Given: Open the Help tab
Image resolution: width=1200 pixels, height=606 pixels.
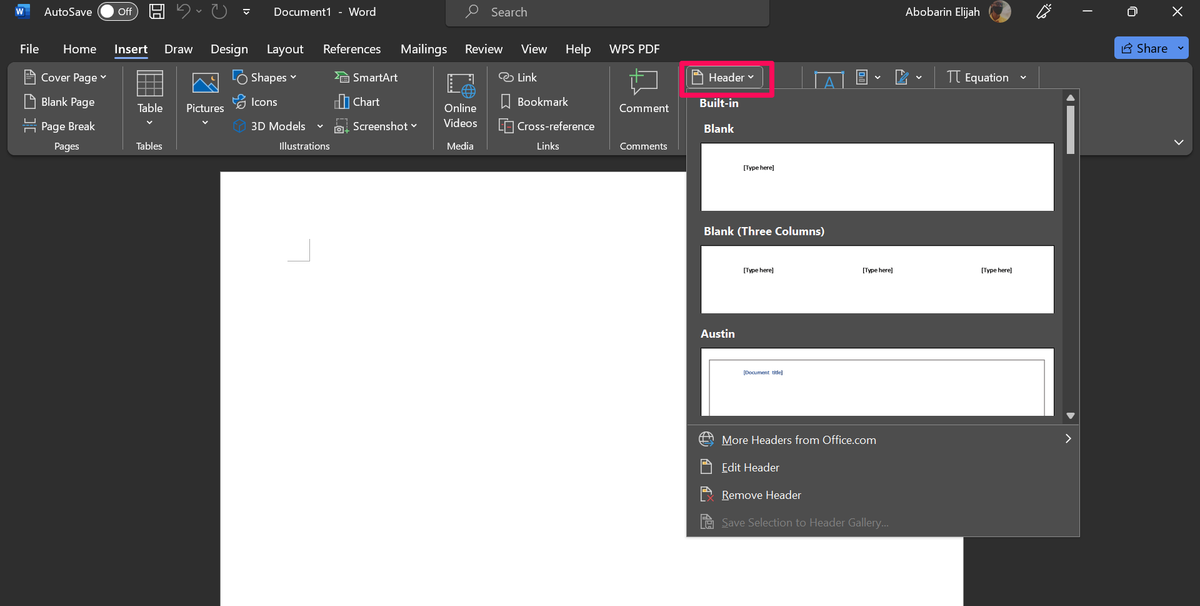Looking at the screenshot, I should point(578,49).
